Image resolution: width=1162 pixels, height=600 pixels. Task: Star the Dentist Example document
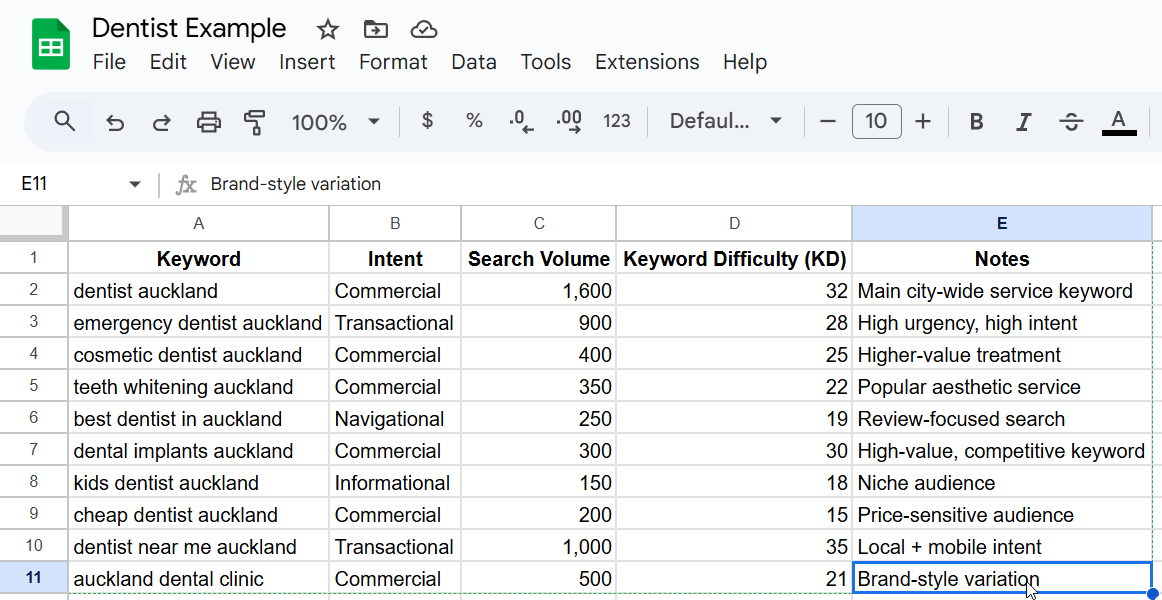coord(327,30)
